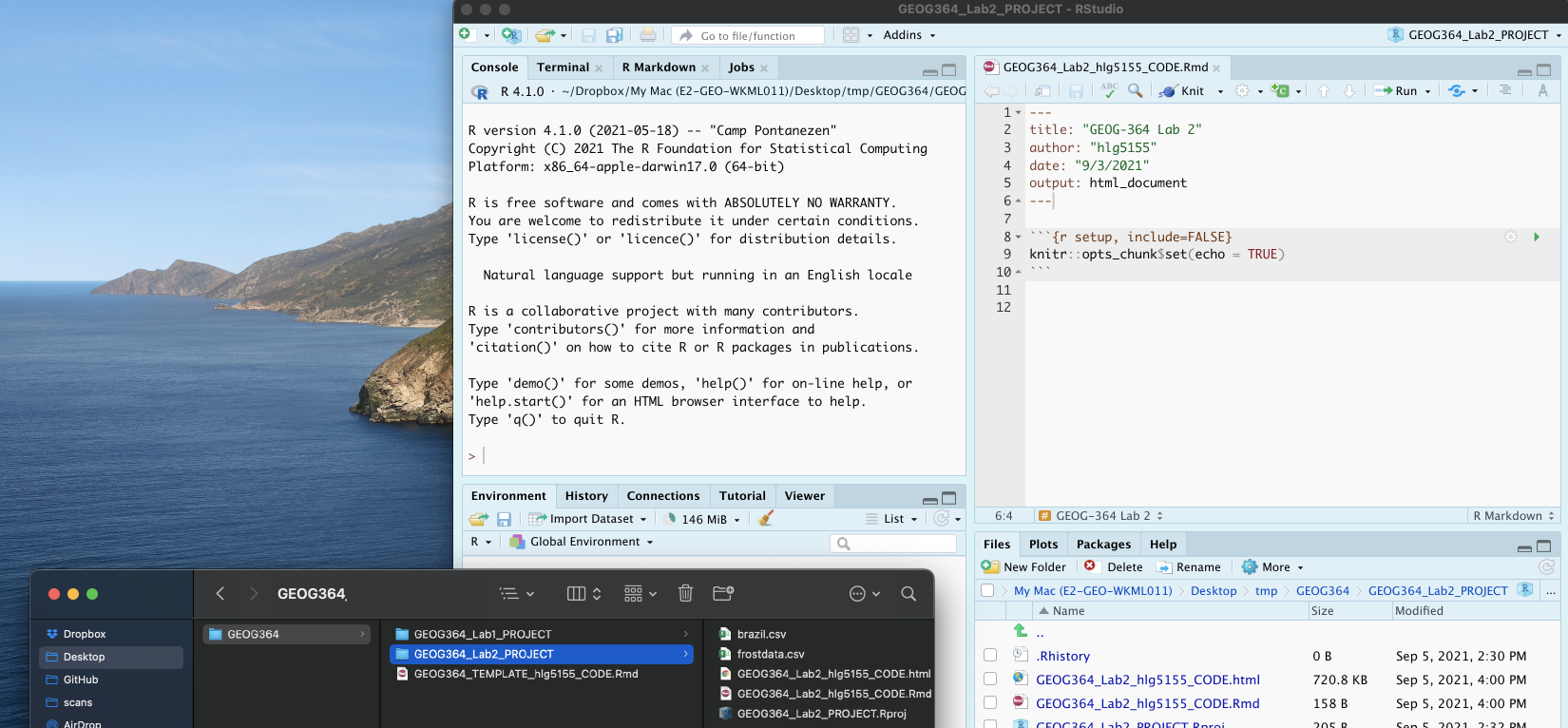Show the document outline icon
This screenshot has height=728, width=1568.
1505,90
